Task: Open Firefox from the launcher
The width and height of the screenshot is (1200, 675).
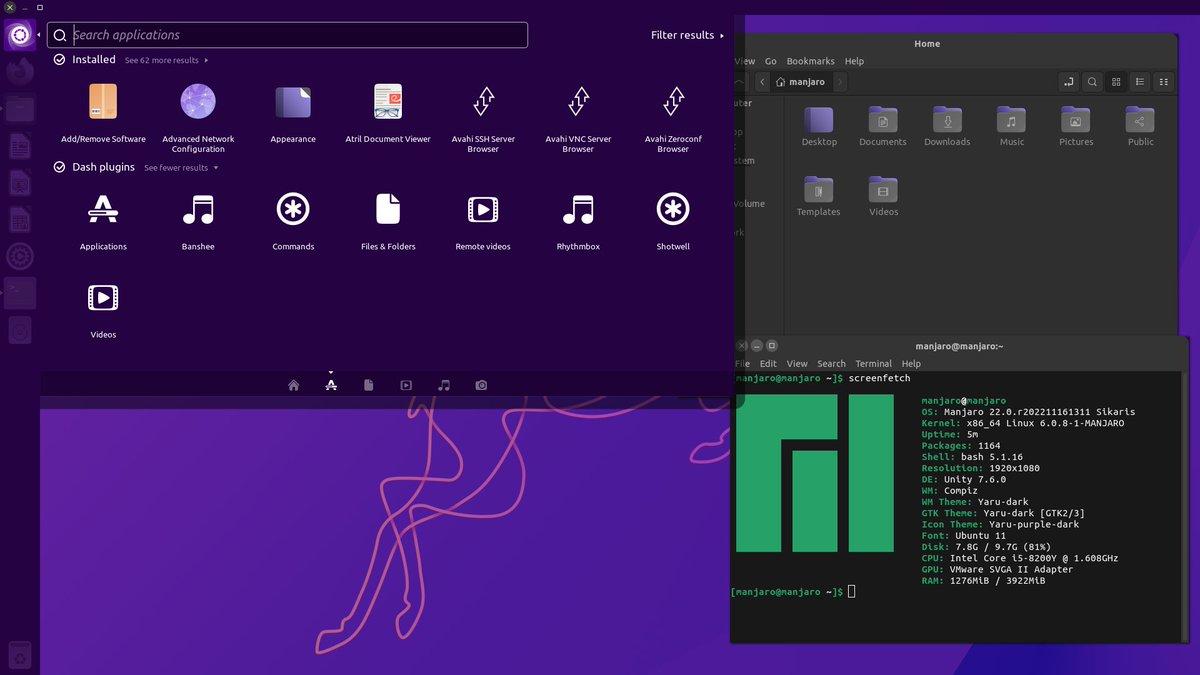Action: [20, 72]
